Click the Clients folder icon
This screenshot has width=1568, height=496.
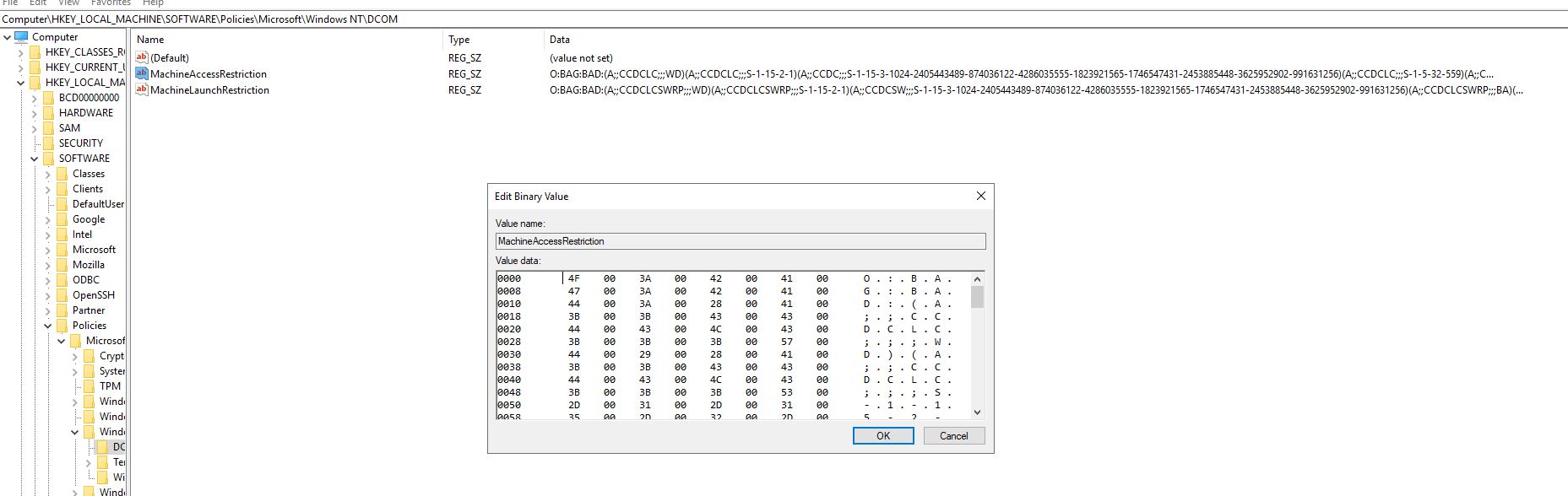coord(62,188)
